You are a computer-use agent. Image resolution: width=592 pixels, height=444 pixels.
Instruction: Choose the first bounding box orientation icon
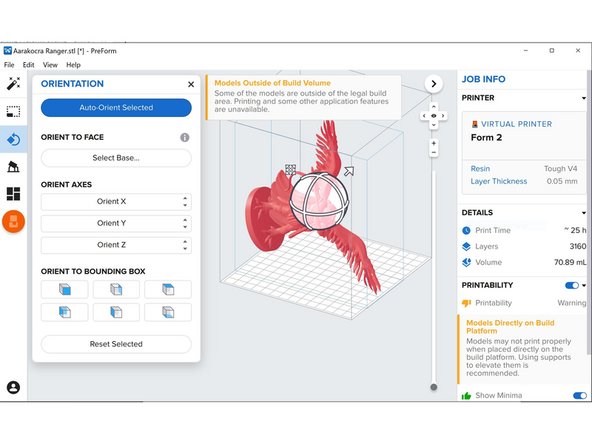[x=65, y=290]
